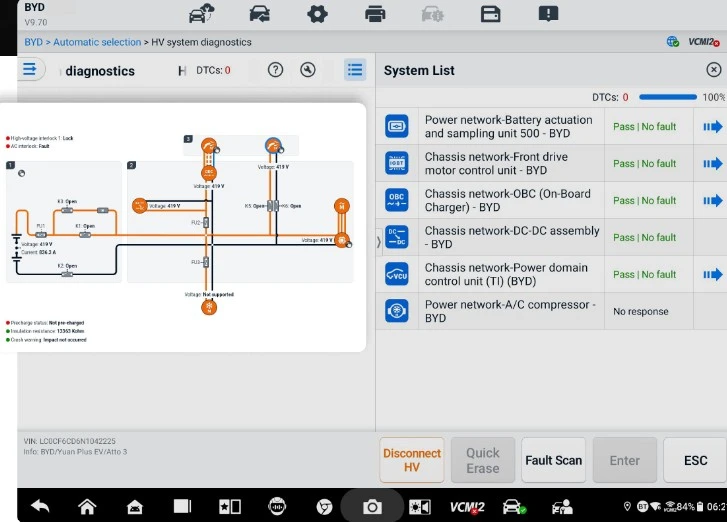
Task: Collapse the System List panel chevron
Action: coord(379,241)
